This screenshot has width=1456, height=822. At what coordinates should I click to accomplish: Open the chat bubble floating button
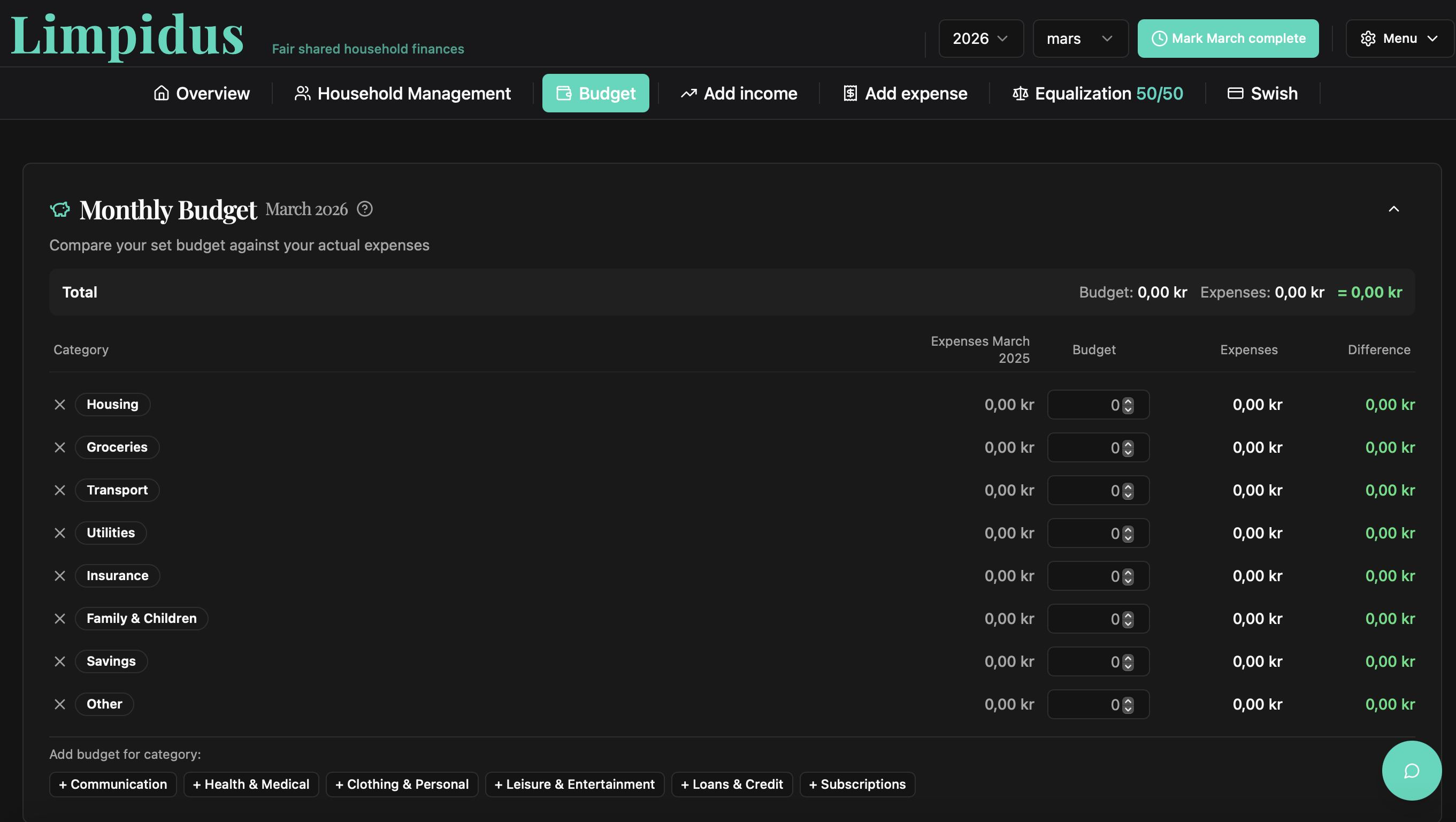tap(1412, 771)
